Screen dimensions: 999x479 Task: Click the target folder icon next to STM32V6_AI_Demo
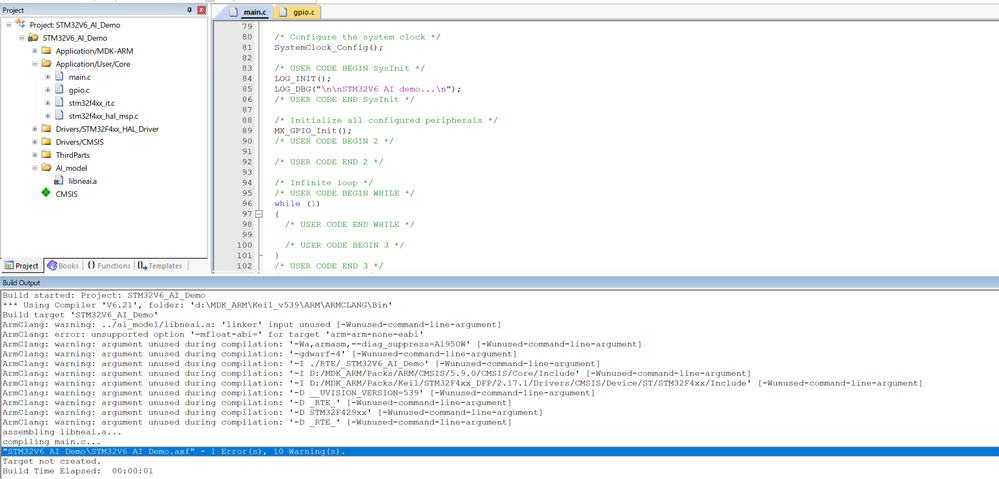click(x=33, y=38)
